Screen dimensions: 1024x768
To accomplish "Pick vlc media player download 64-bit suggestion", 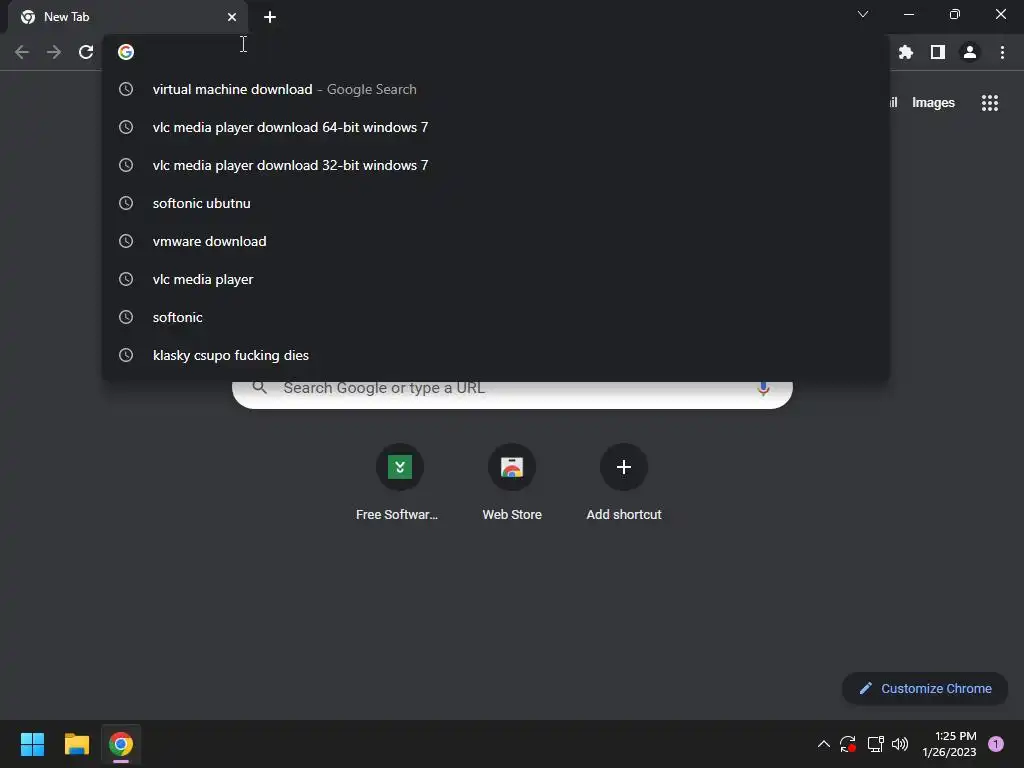I will tap(496, 127).
